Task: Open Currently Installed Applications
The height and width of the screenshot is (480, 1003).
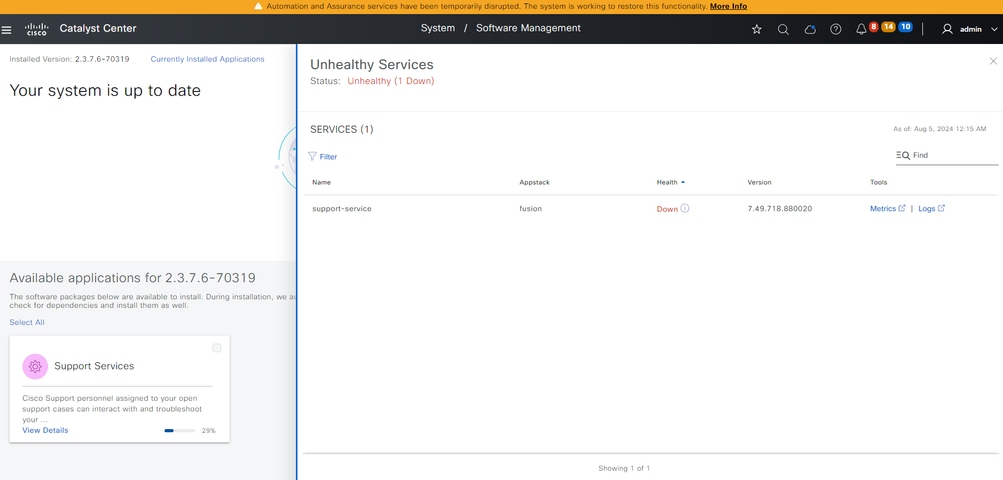Action: click(207, 59)
